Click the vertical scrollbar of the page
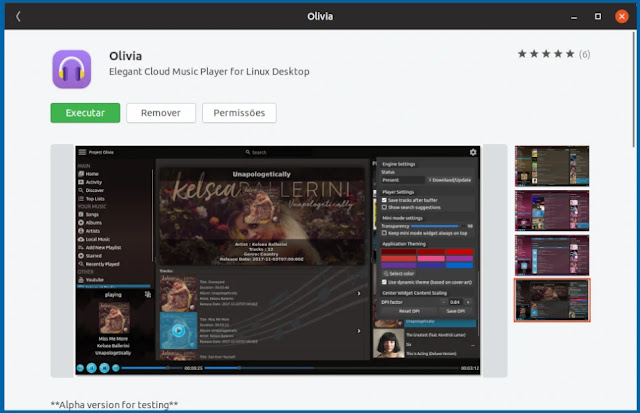Viewport: 640px width, 413px height. tap(634, 90)
